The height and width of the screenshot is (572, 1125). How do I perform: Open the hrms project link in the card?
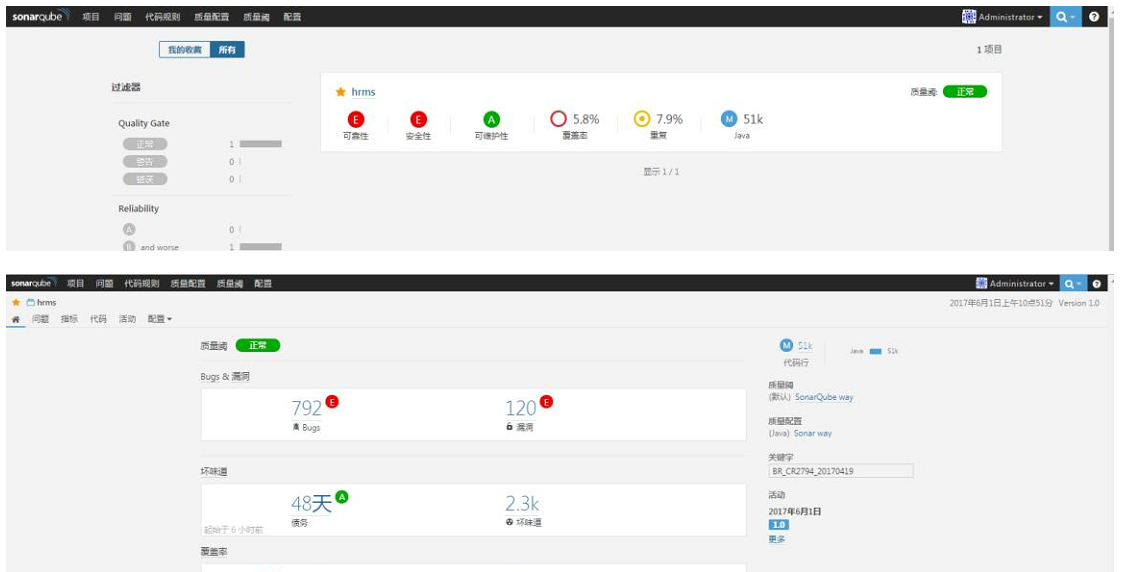coord(363,92)
